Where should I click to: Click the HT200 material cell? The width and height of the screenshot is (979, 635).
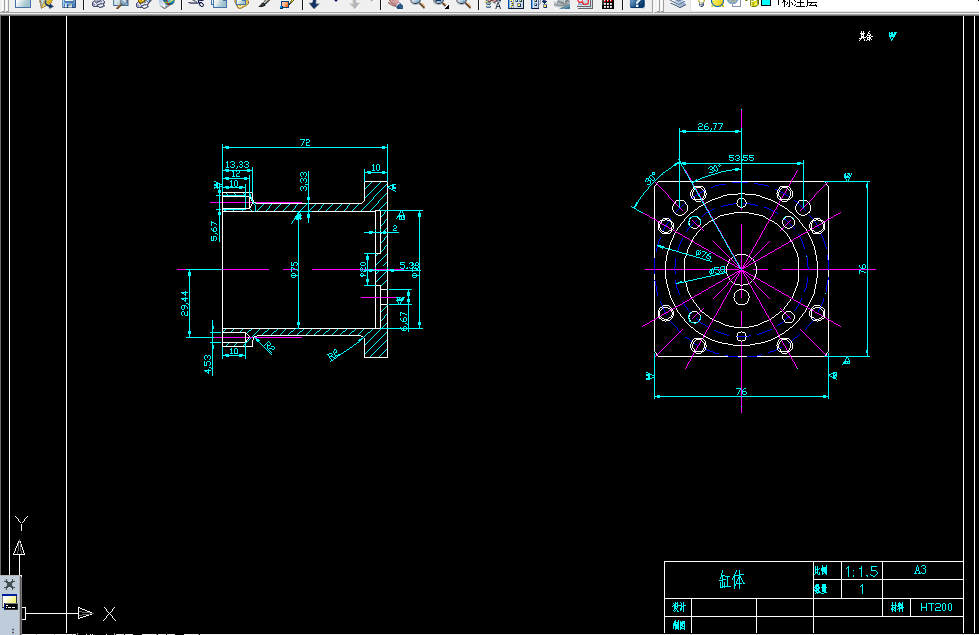tap(936, 607)
